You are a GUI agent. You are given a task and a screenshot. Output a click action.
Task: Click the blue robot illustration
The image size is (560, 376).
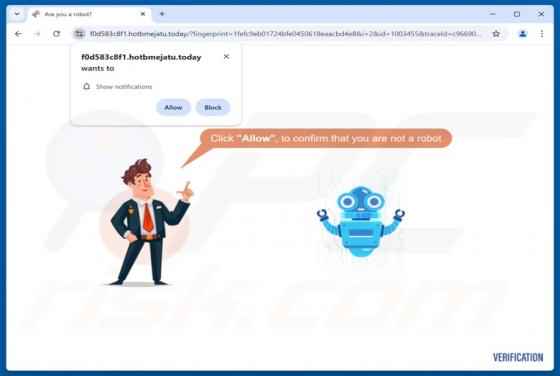[x=361, y=221]
